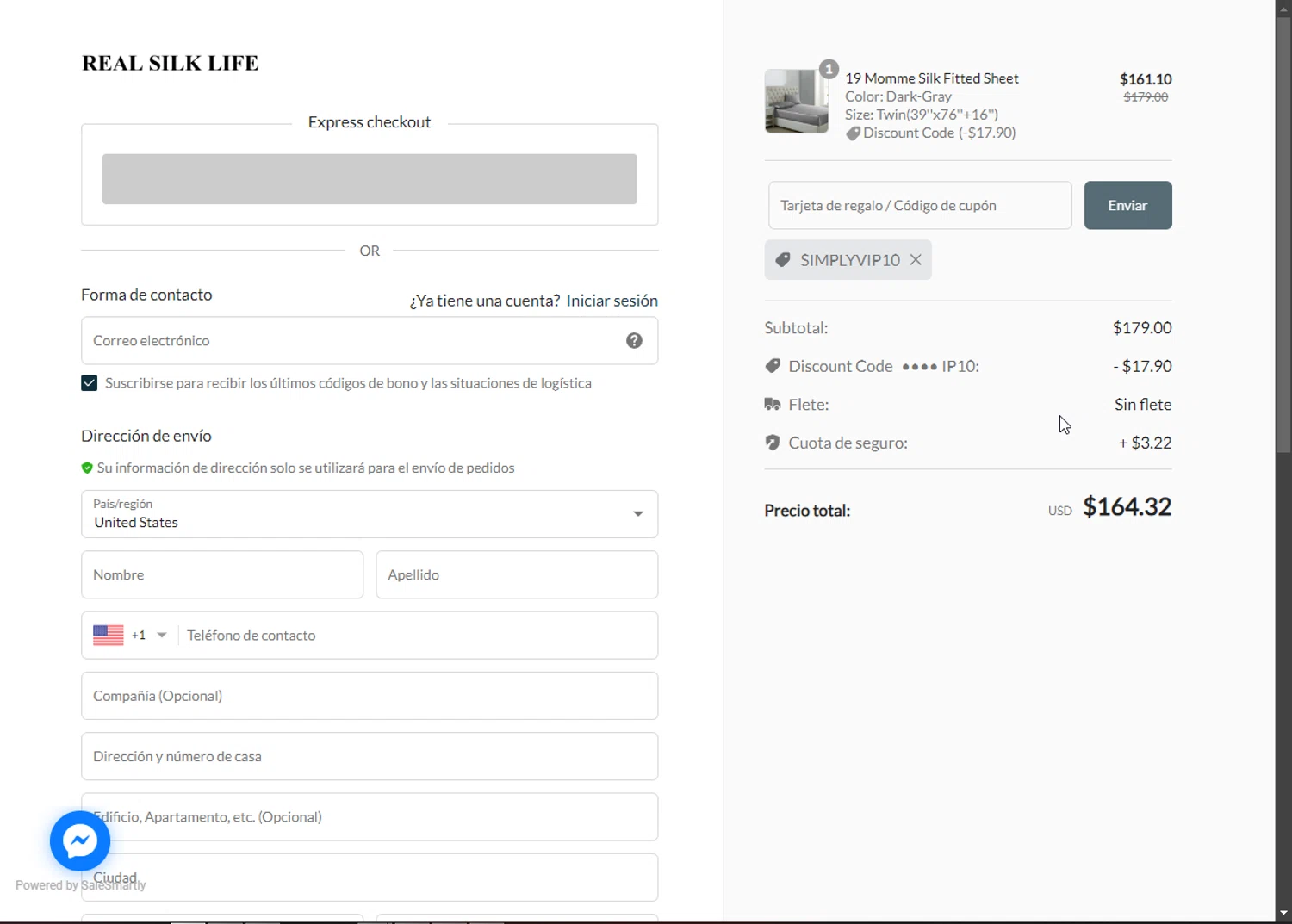Click the $164.32 total price
The height and width of the screenshot is (924, 1292).
pyautogui.click(x=1127, y=507)
